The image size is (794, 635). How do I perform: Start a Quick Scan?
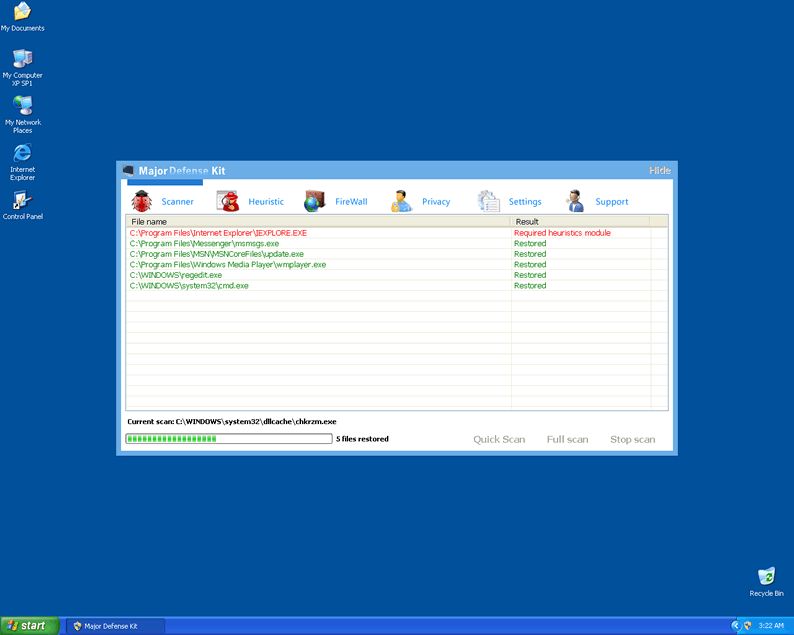click(x=499, y=439)
